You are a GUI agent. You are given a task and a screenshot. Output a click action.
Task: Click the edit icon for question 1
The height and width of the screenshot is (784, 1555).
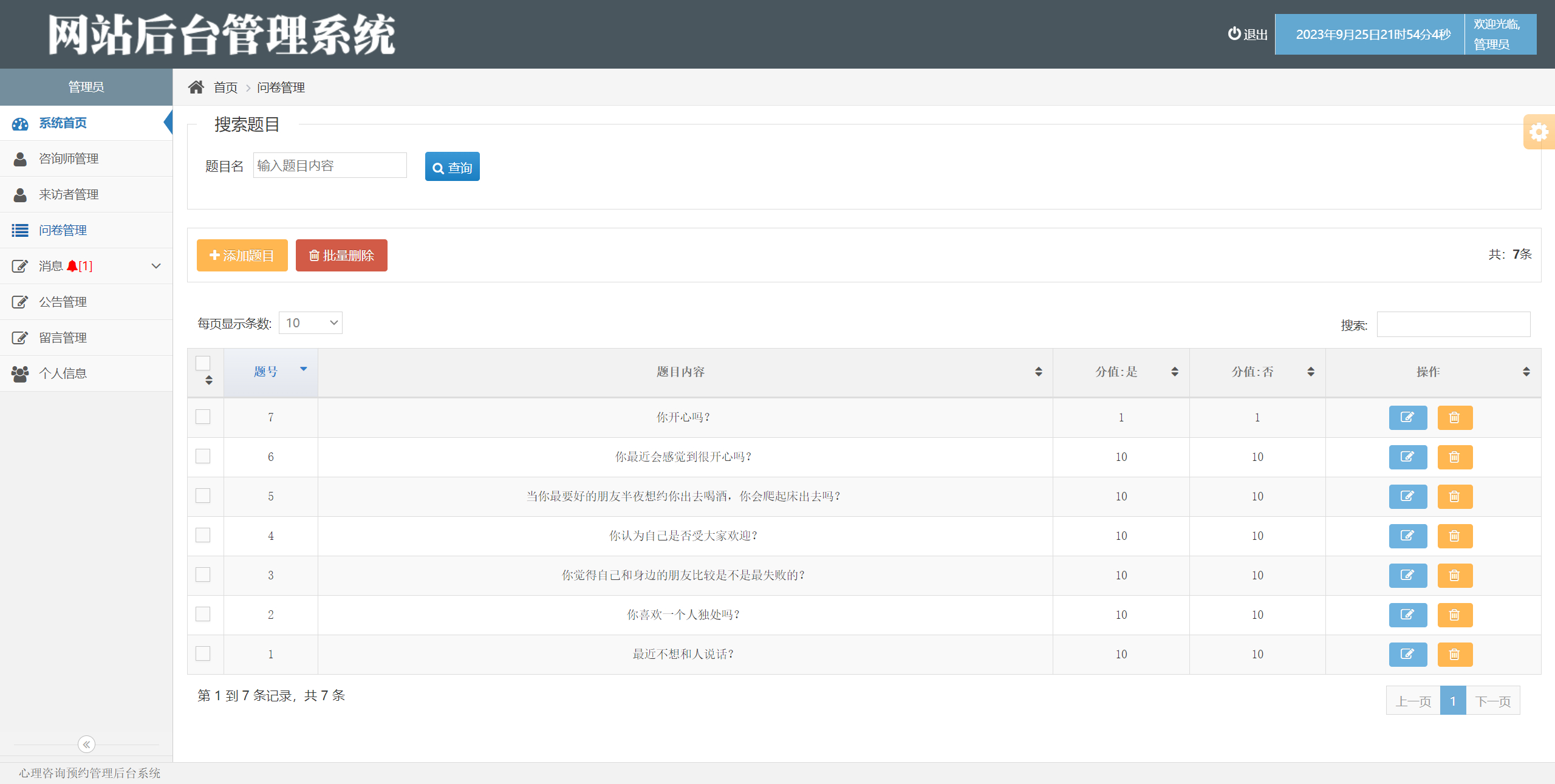coord(1407,654)
